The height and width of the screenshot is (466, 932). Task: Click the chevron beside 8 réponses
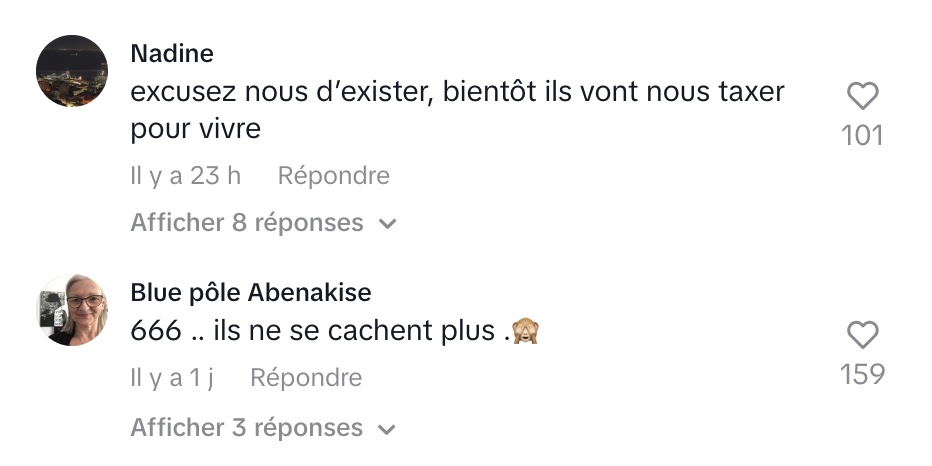(x=388, y=224)
